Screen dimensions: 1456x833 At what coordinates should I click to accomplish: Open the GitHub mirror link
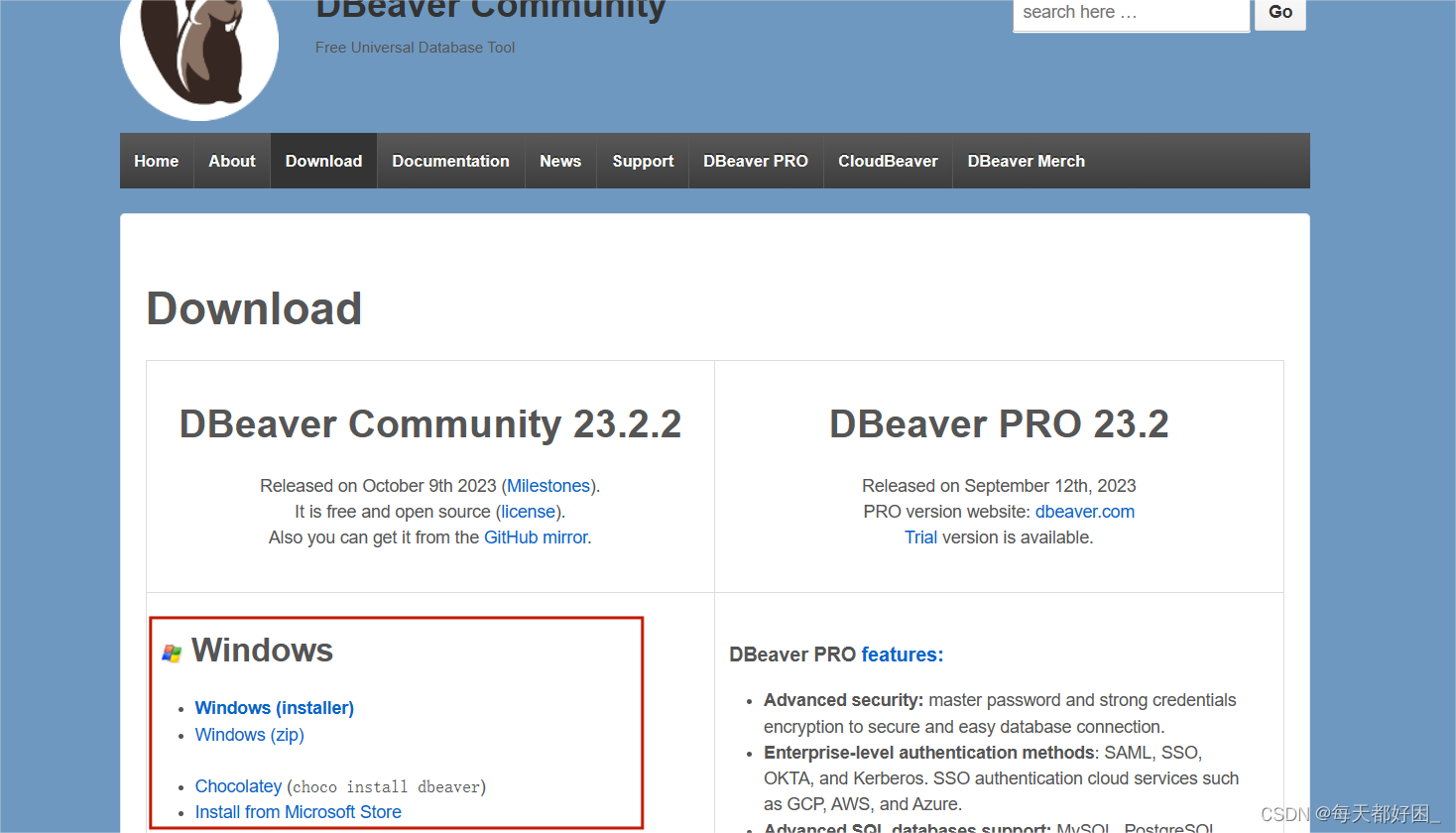(x=535, y=536)
